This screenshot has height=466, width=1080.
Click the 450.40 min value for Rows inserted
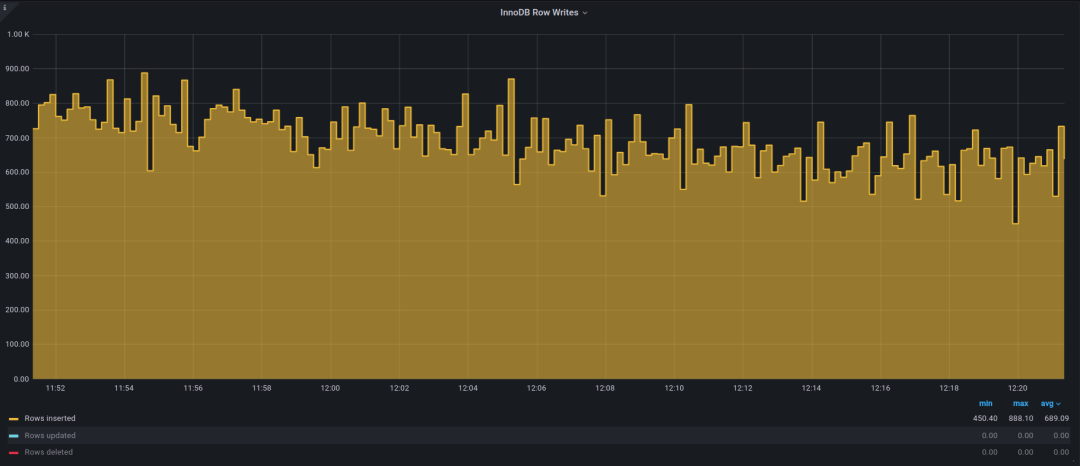click(986, 418)
